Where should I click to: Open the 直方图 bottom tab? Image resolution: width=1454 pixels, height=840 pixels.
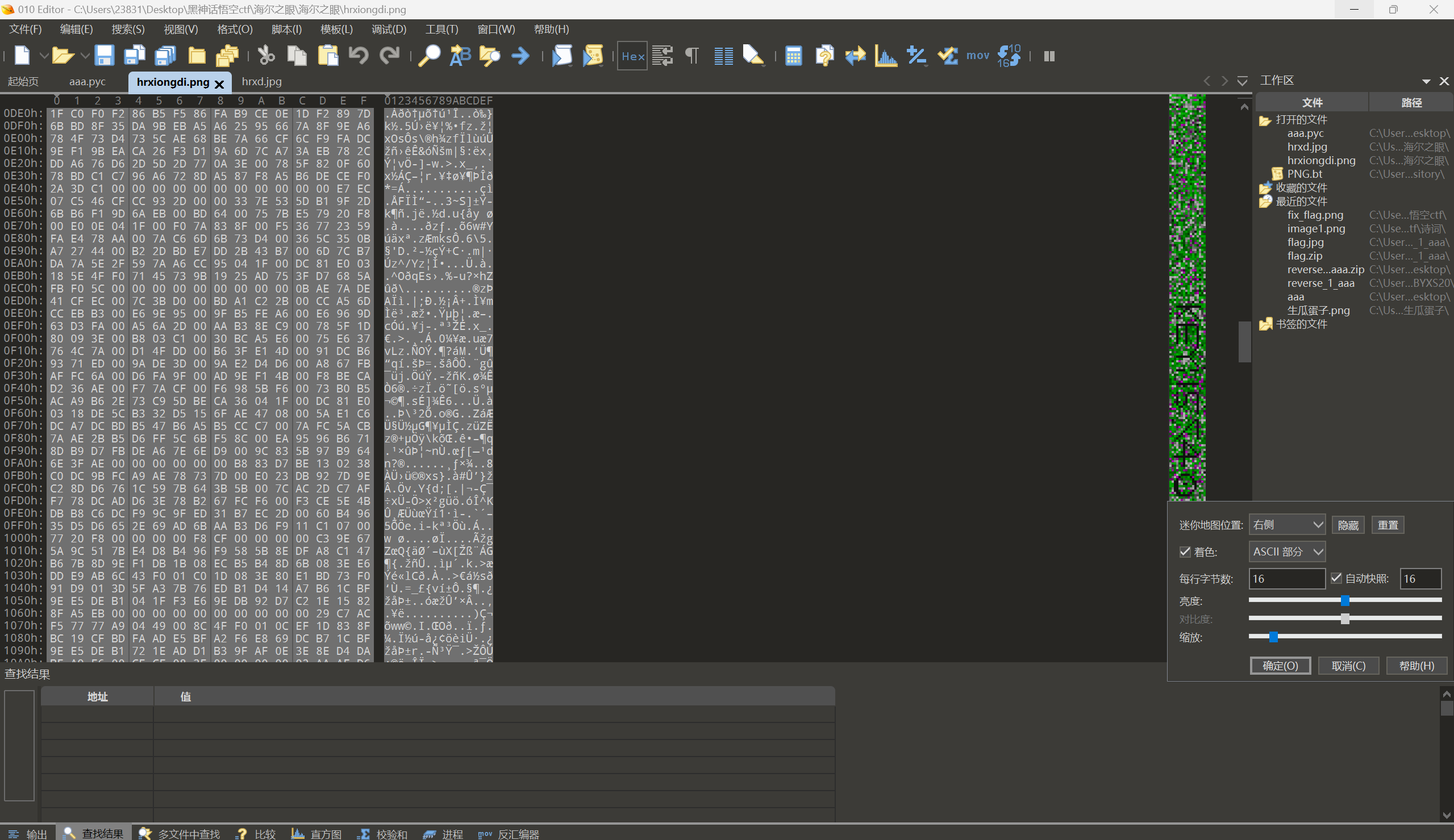(x=315, y=834)
